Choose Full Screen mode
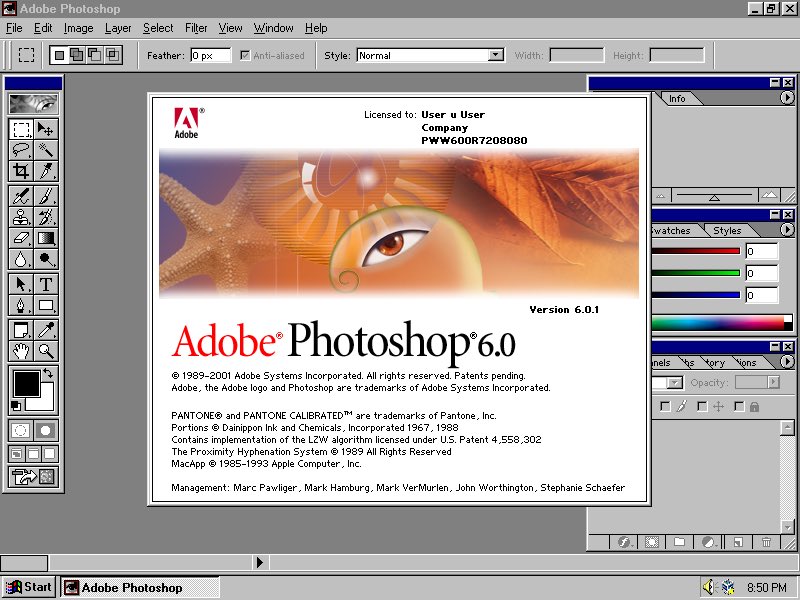This screenshot has width=800, height=600. pos(50,454)
